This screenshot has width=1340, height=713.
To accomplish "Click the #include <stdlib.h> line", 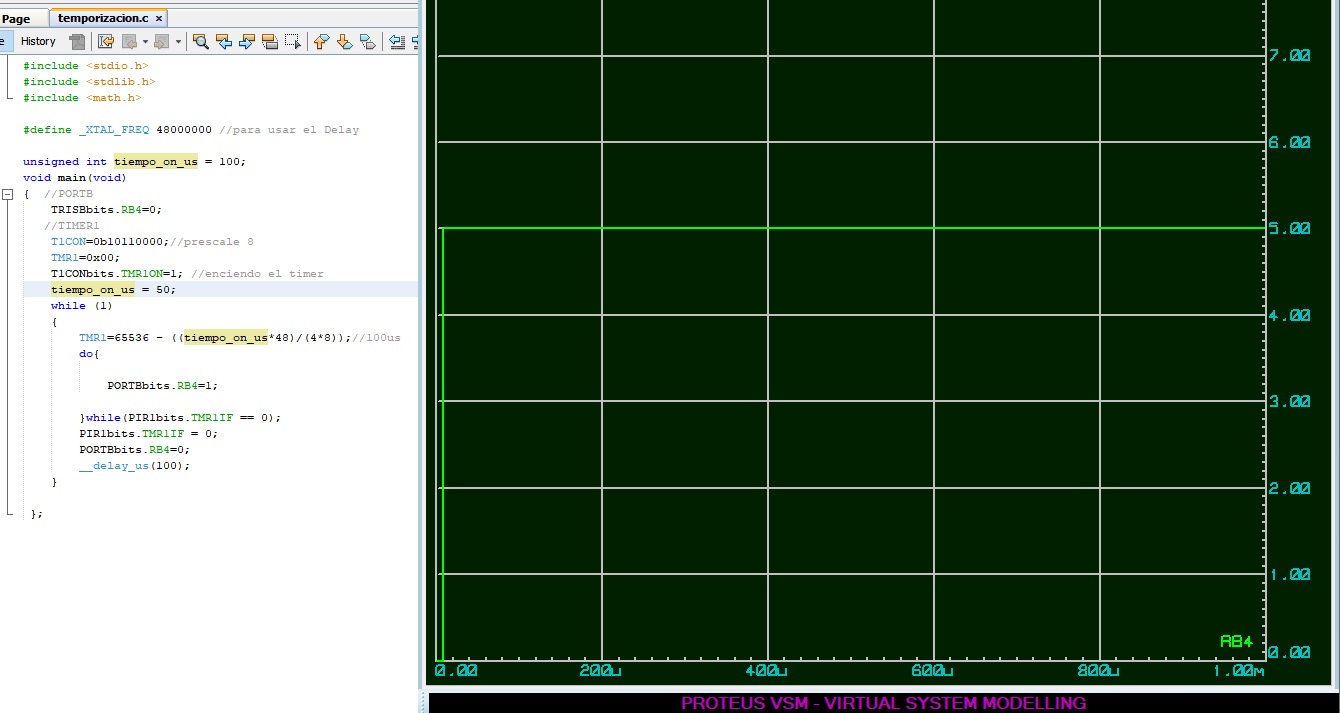I will pos(89,82).
